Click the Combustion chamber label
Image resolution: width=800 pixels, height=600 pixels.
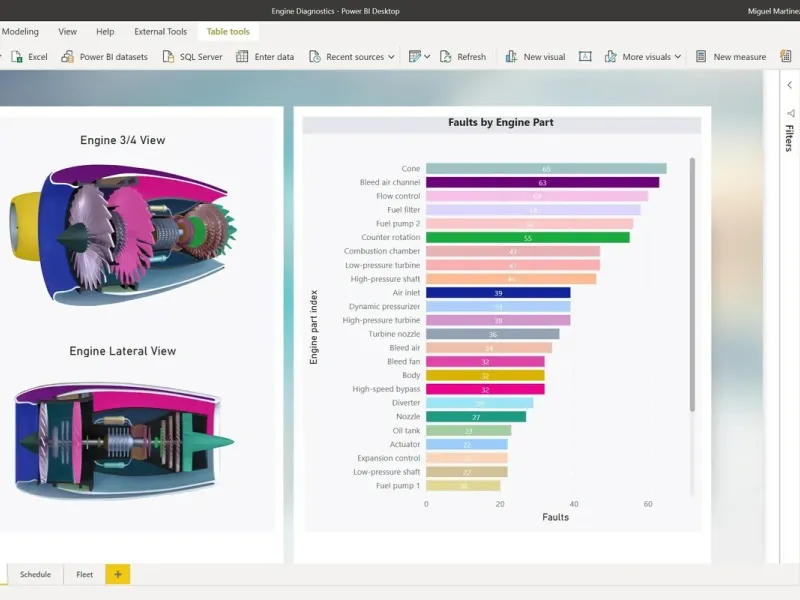[382, 251]
